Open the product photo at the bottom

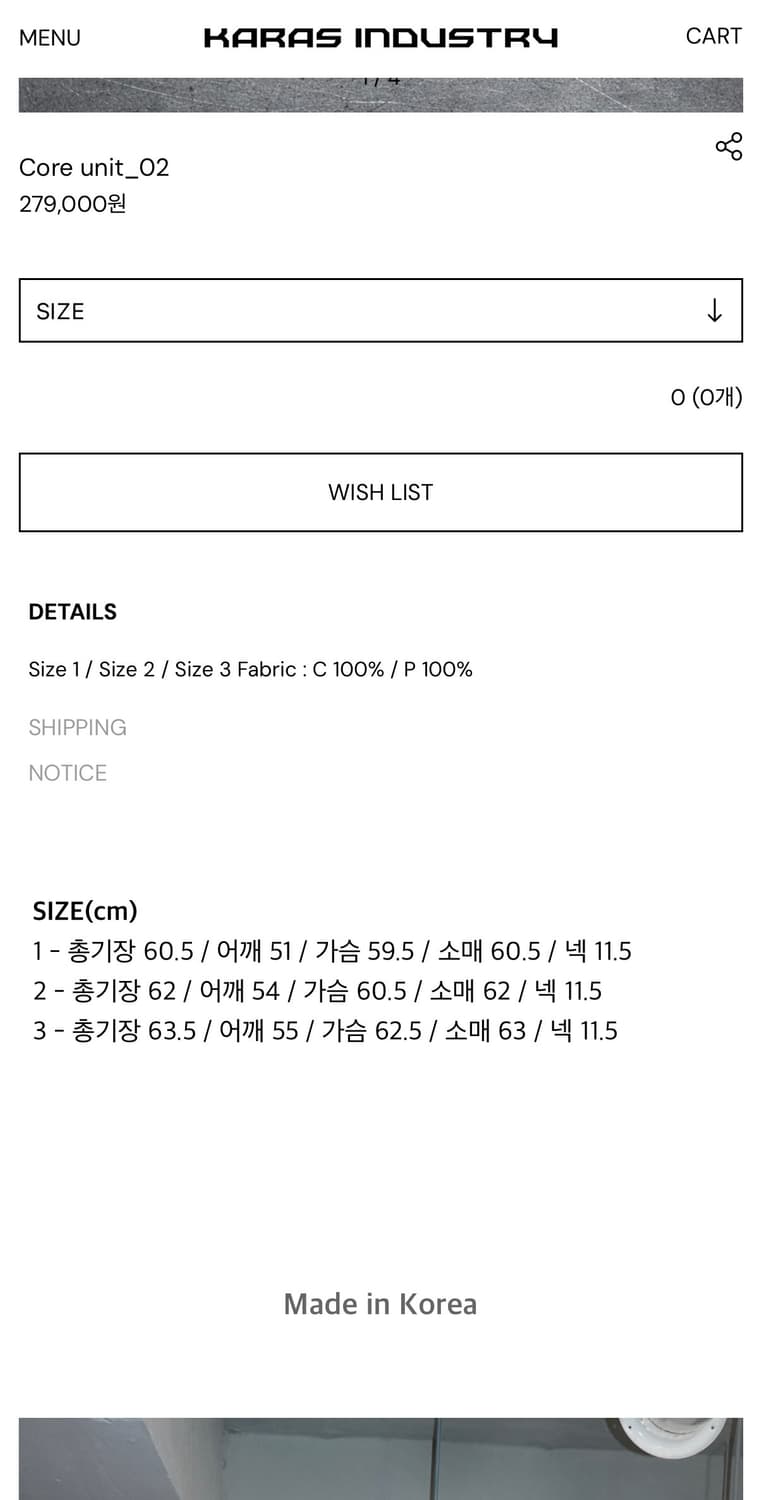380,1458
